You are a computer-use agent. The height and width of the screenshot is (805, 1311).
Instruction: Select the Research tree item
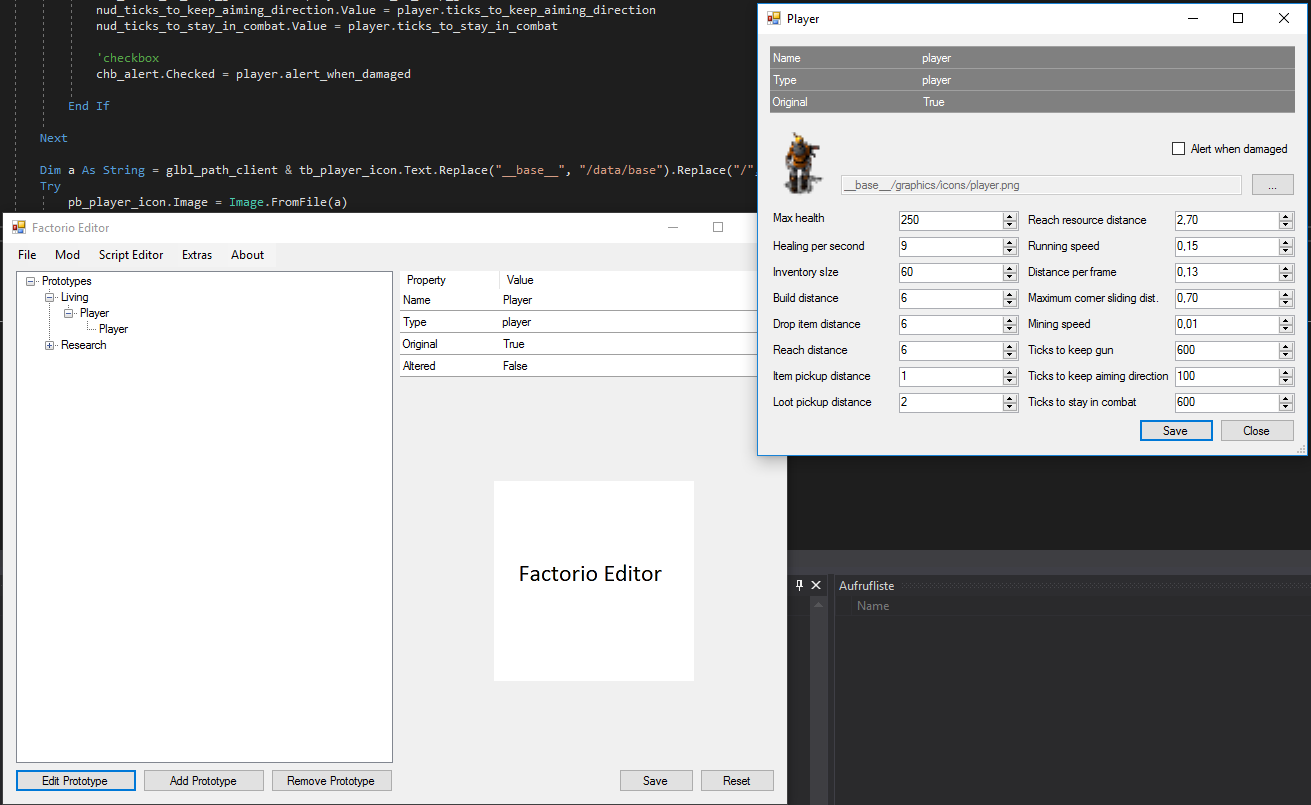[83, 345]
